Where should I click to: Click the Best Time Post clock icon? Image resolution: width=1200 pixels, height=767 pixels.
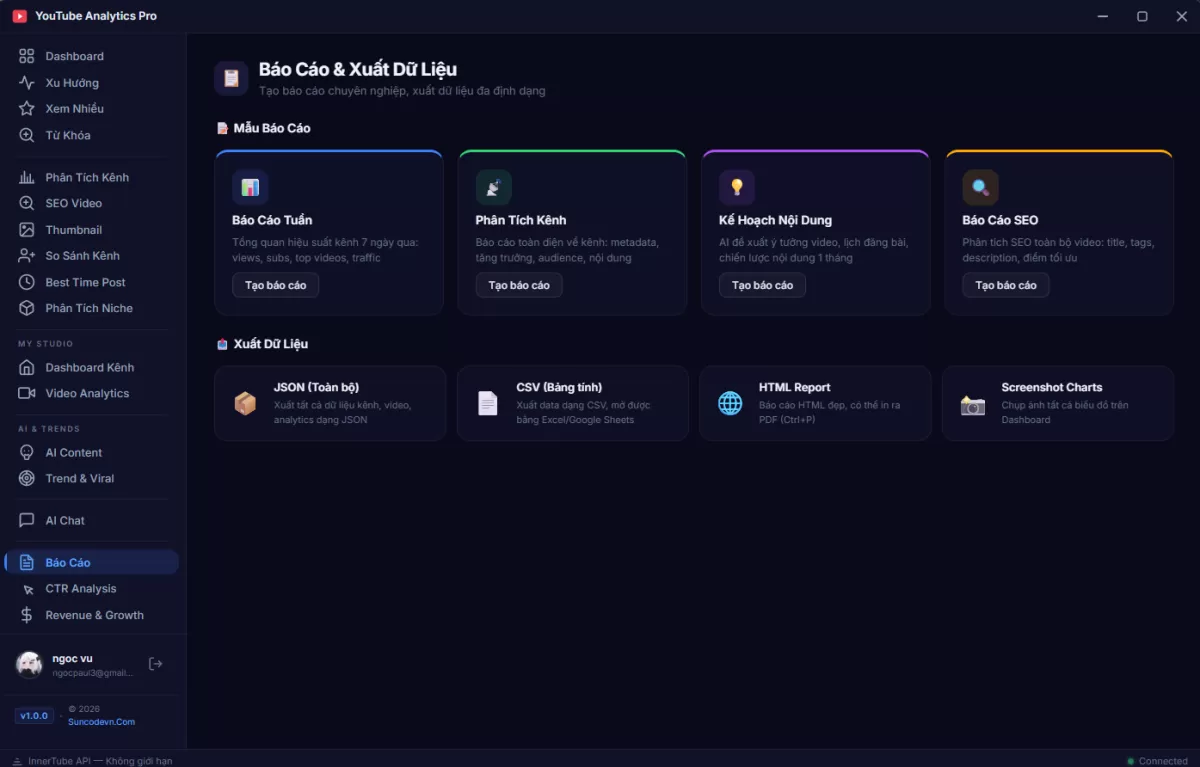pyautogui.click(x=27, y=281)
